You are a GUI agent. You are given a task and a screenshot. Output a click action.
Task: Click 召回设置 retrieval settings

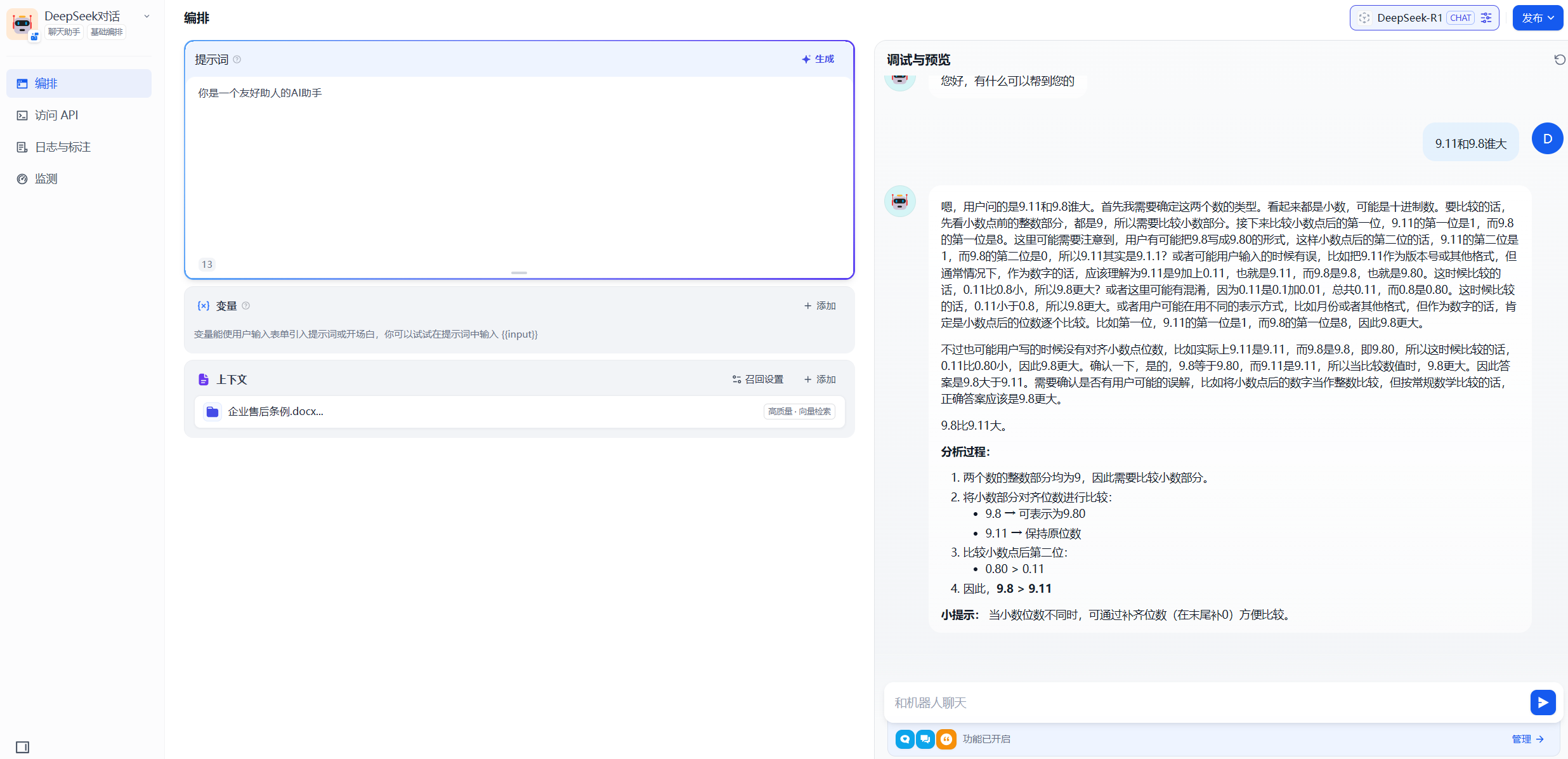tap(758, 379)
